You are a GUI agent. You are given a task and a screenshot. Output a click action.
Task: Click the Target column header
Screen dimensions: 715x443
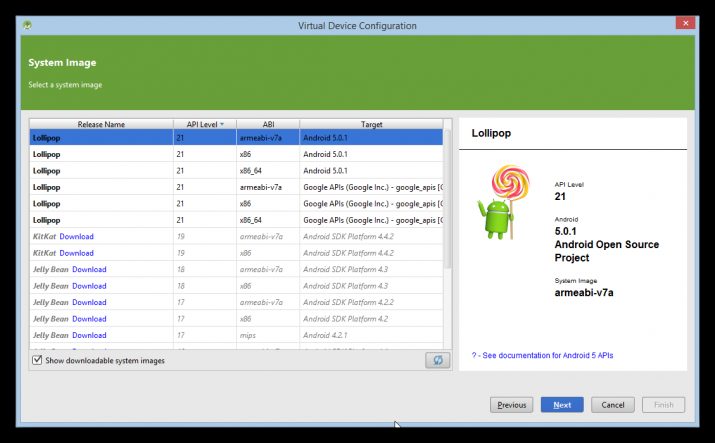point(371,124)
